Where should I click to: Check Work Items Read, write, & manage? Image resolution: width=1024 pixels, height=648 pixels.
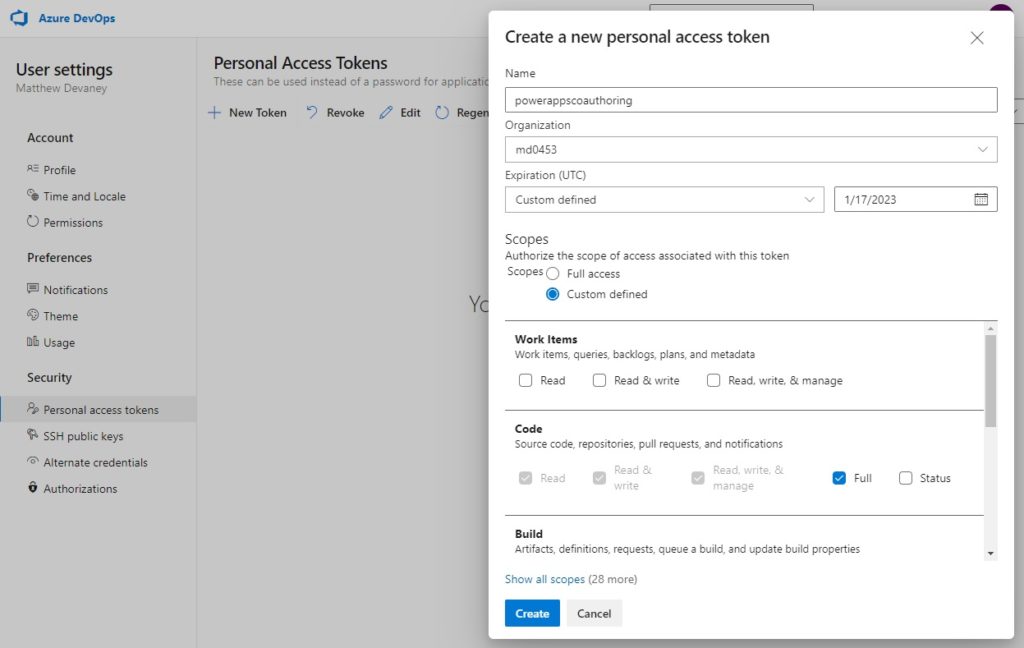pos(713,380)
